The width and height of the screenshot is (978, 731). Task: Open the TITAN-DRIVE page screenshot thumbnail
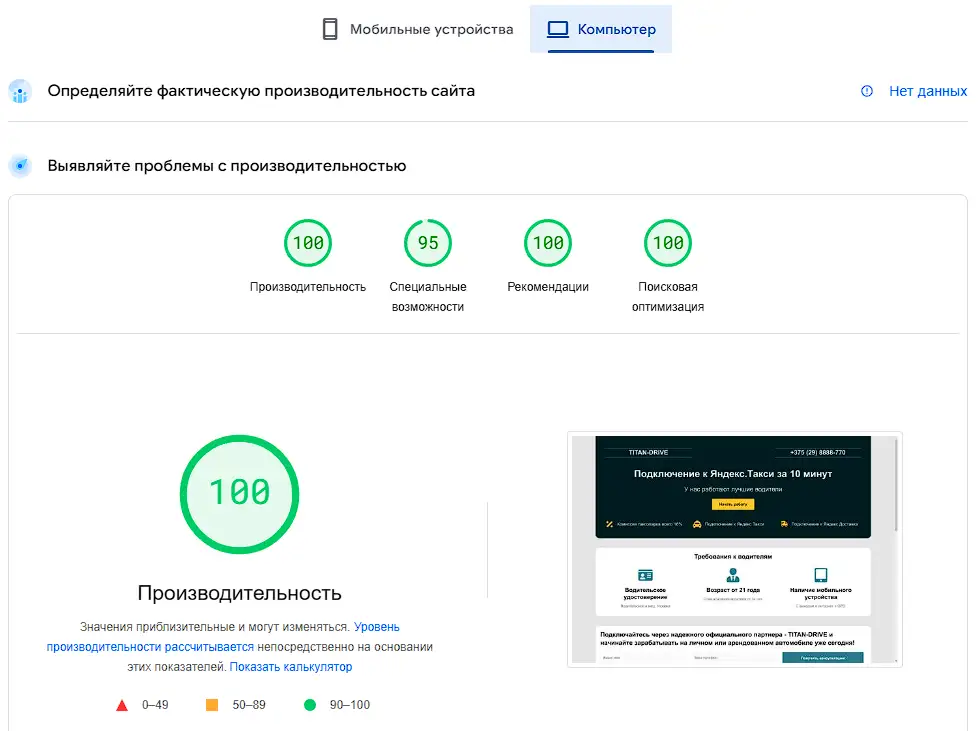click(735, 549)
